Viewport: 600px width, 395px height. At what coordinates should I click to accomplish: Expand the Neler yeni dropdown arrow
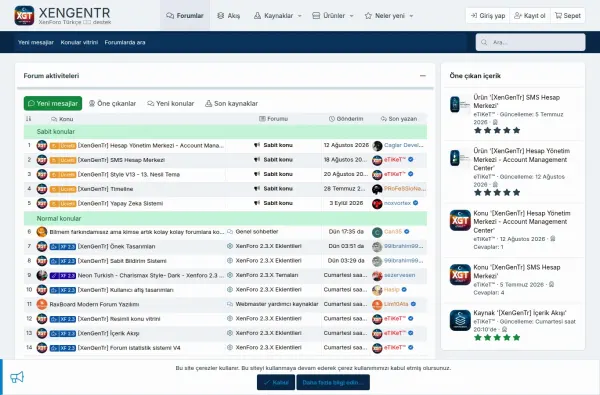411,16
